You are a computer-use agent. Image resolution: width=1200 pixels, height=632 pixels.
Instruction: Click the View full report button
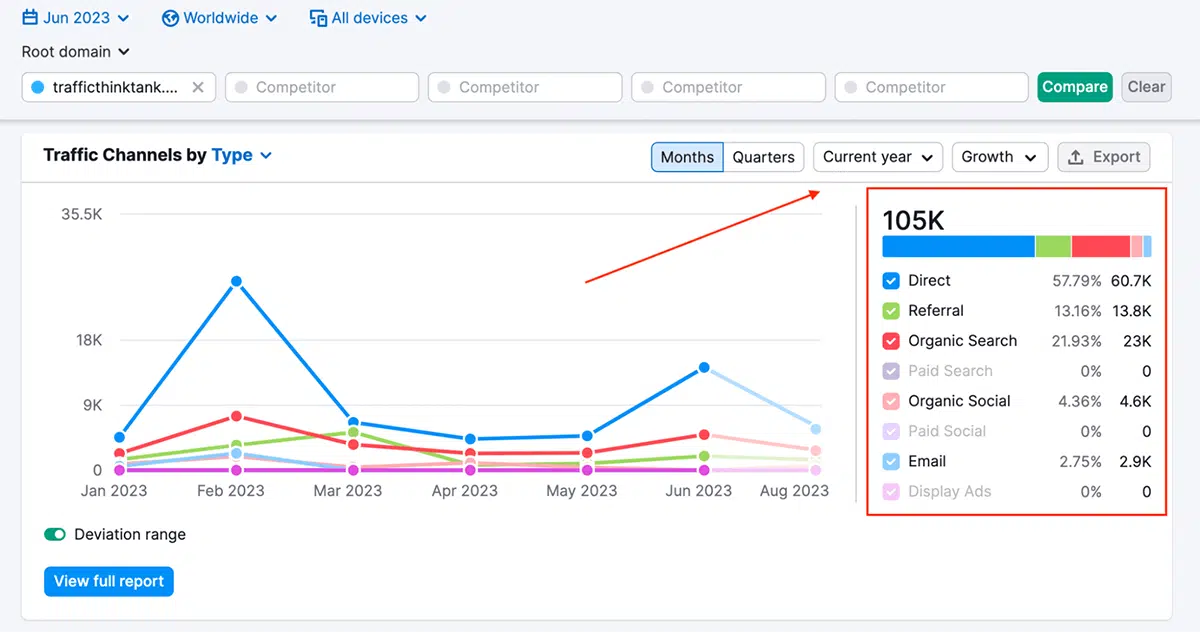108,581
